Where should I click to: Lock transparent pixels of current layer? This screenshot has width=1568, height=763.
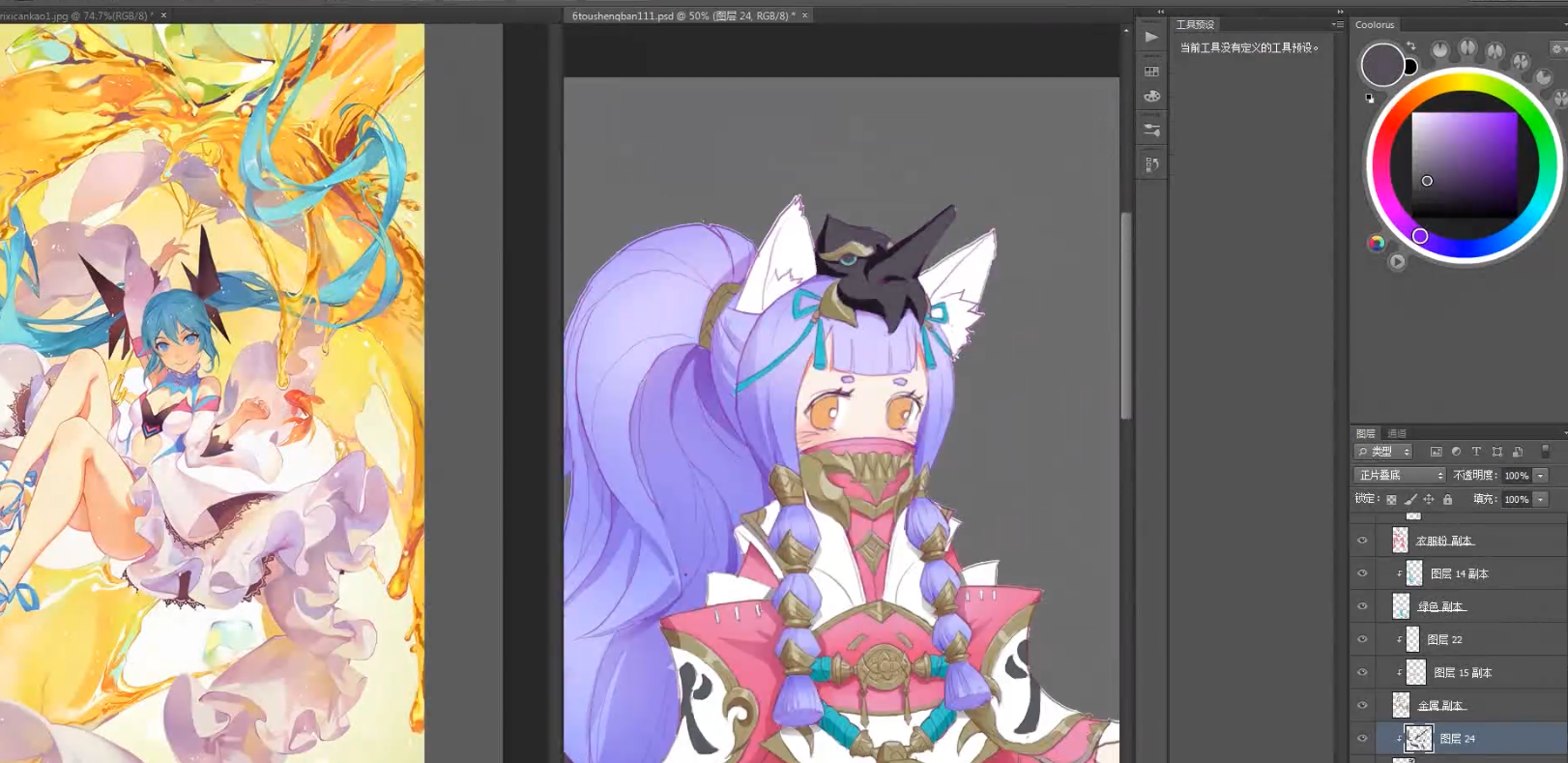point(1391,500)
